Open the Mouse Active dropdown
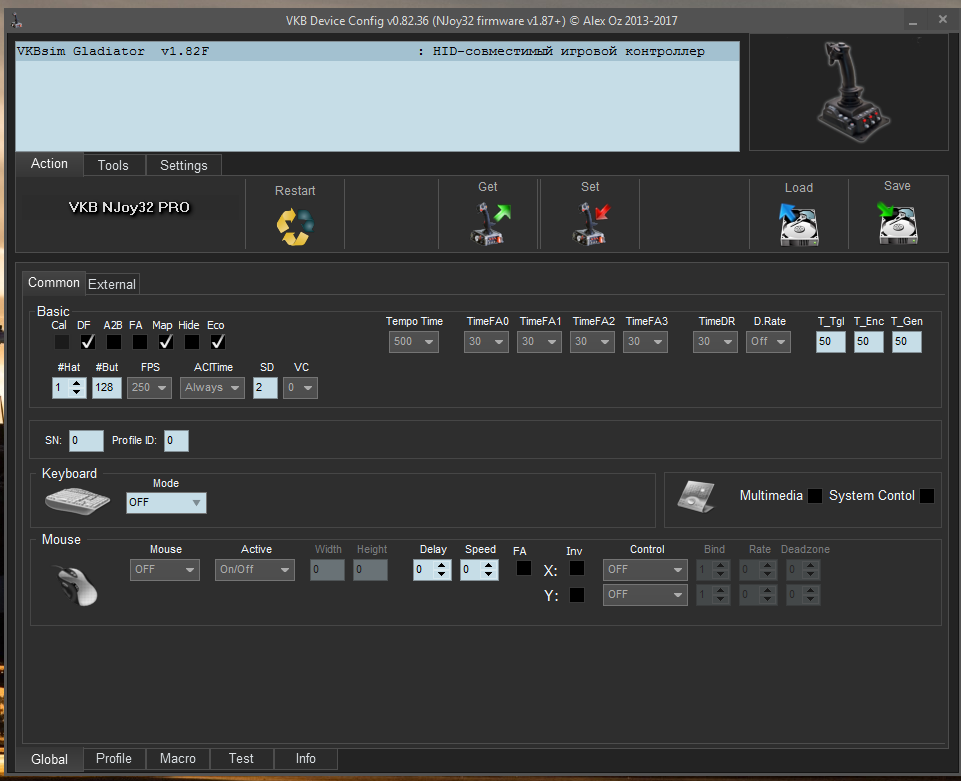 click(x=254, y=570)
